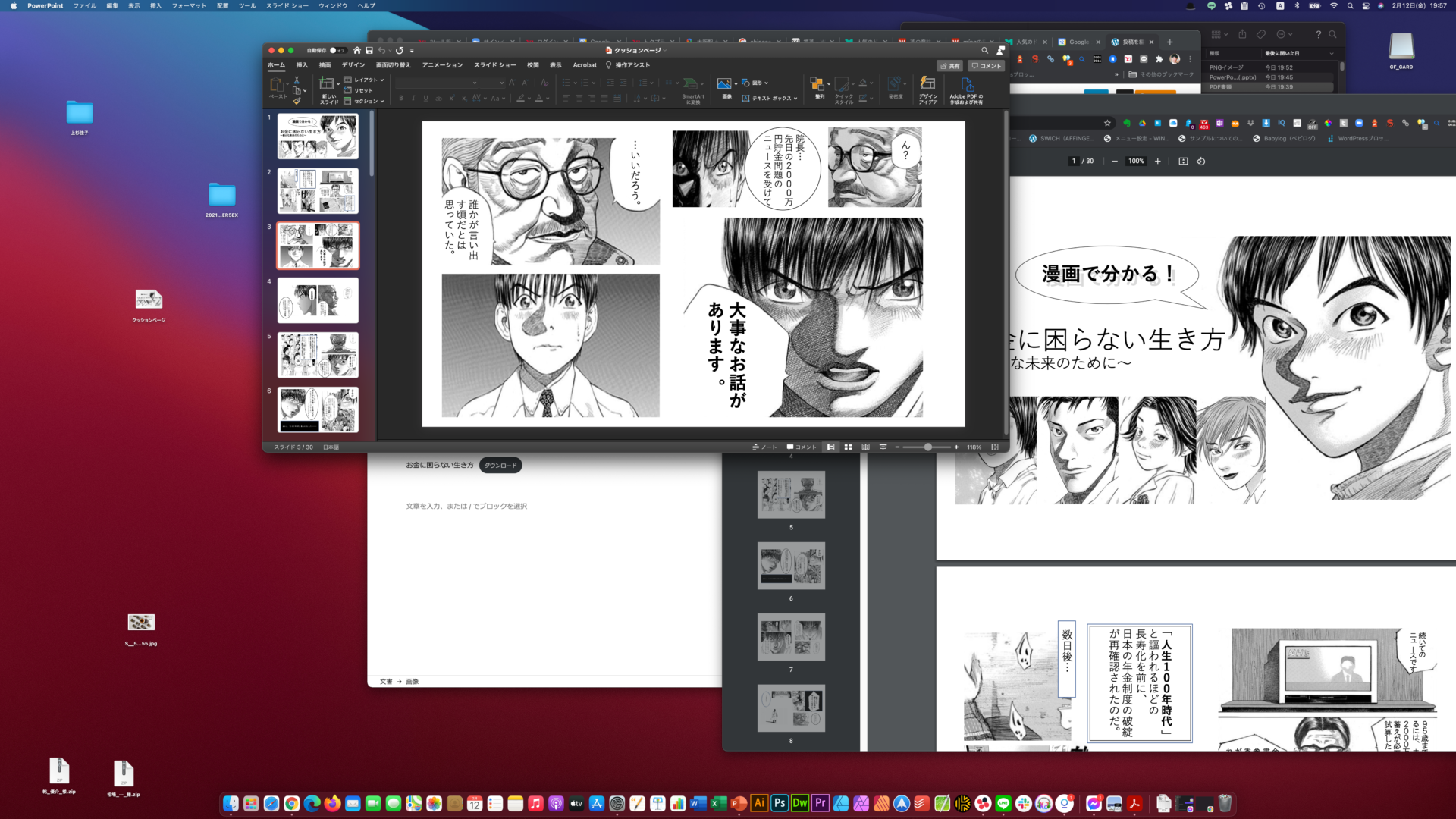Open the Acrobat ribbon tab
Screen dimensions: 1456x819
[585, 65]
